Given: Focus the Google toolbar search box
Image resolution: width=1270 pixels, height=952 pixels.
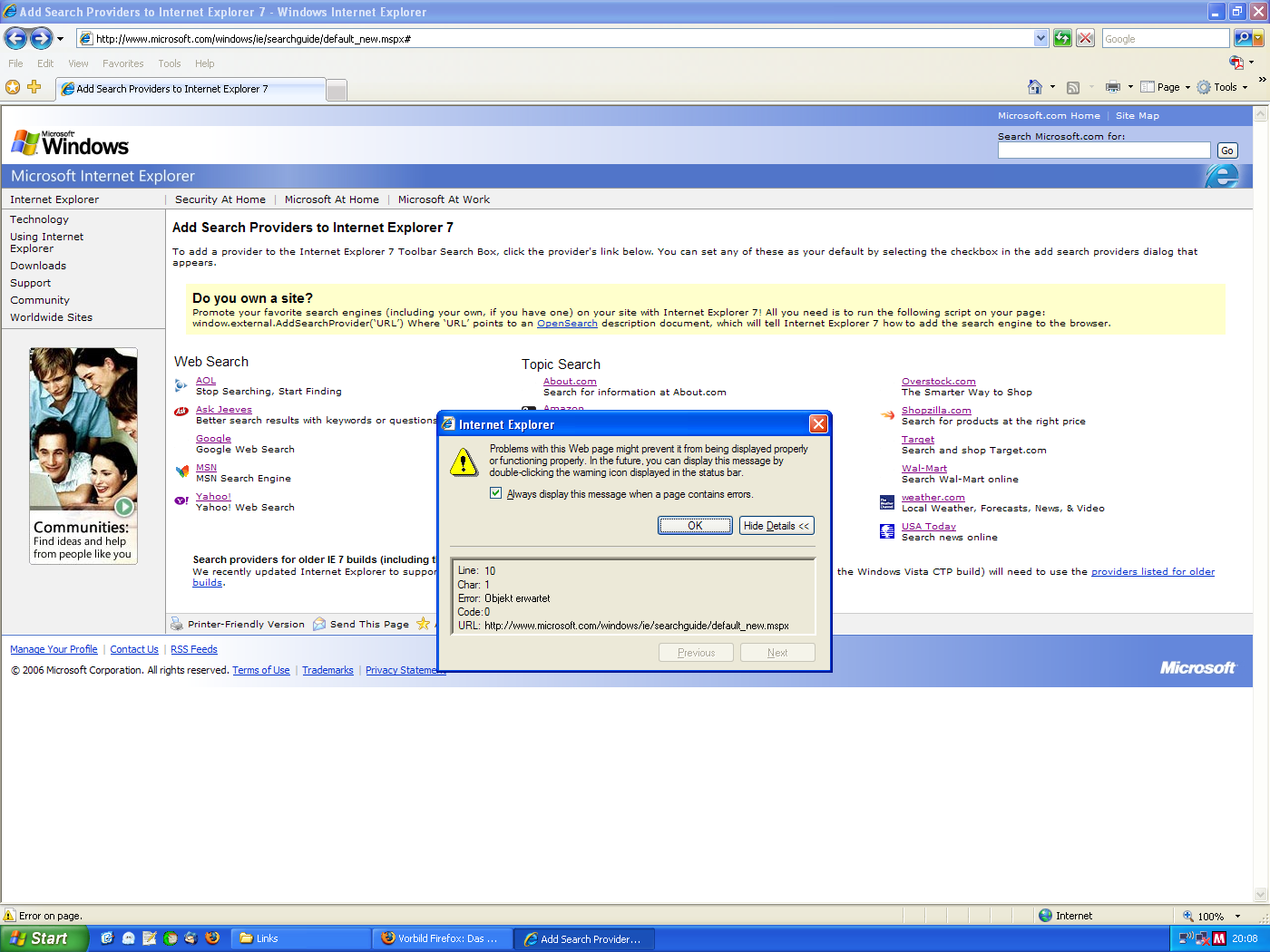Looking at the screenshot, I should [x=1165, y=39].
